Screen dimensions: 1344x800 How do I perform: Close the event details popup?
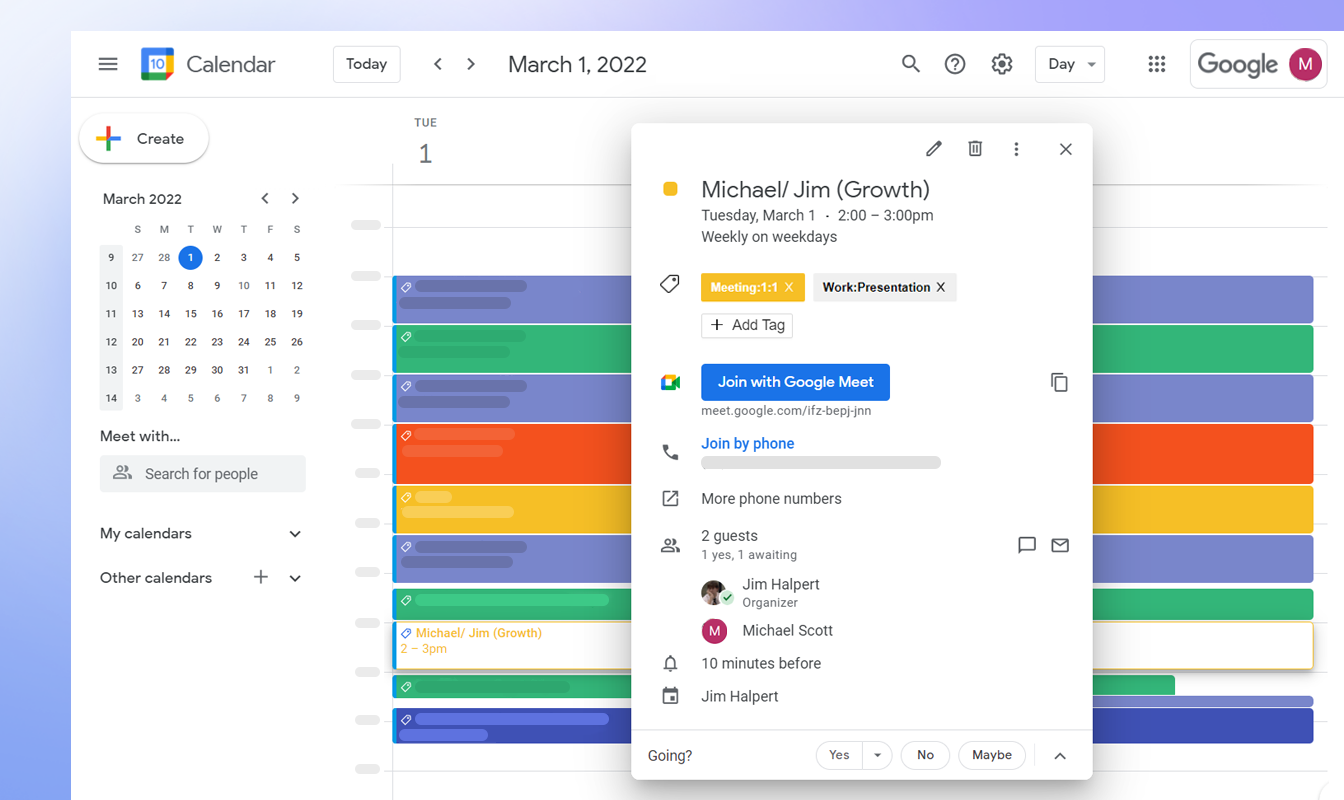coord(1065,149)
